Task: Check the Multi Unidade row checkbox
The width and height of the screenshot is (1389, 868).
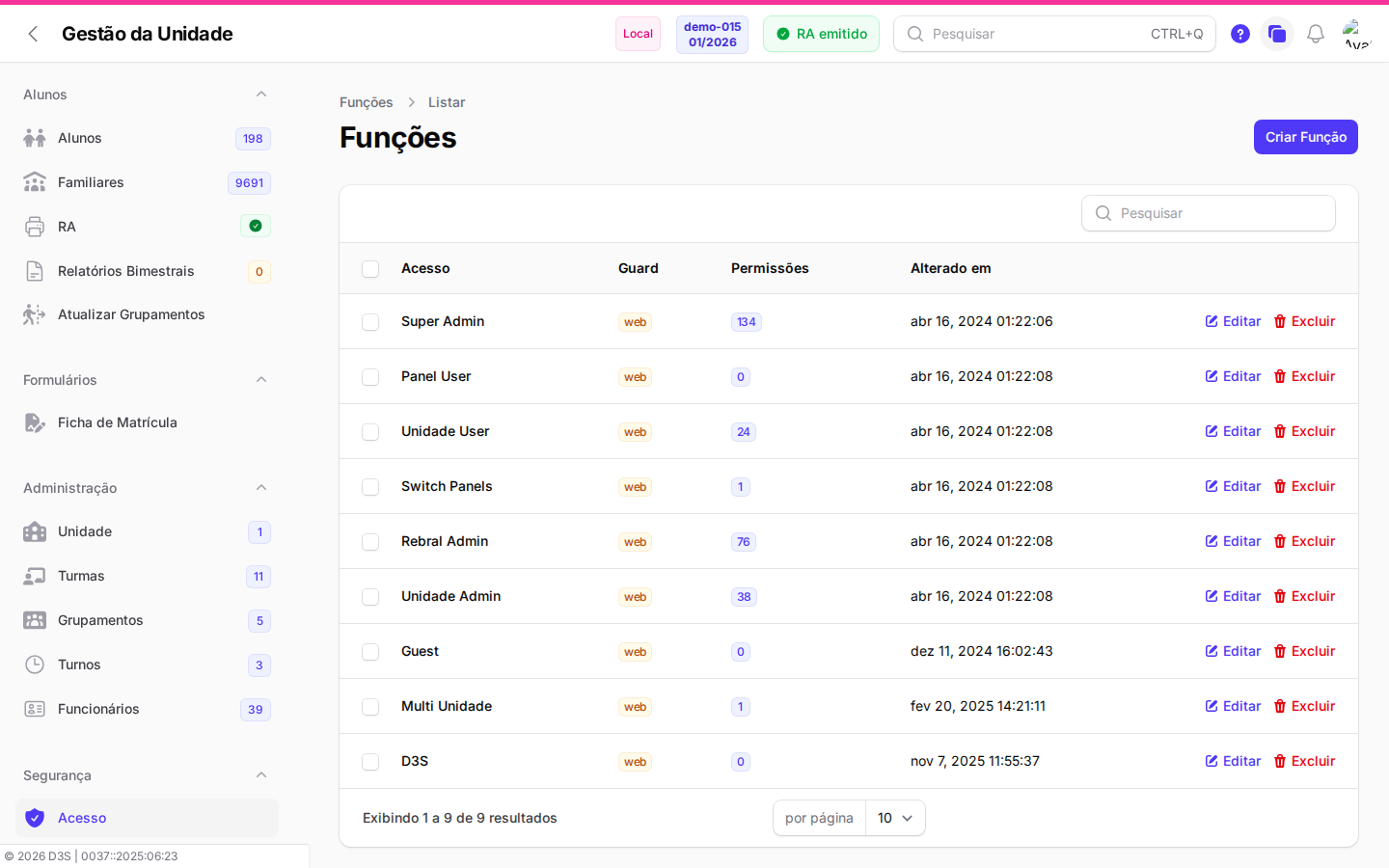Action: (x=370, y=707)
